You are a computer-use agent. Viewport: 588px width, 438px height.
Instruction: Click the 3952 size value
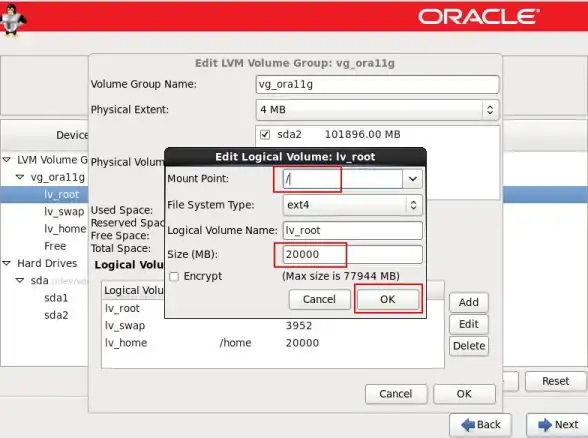pyautogui.click(x=298, y=326)
